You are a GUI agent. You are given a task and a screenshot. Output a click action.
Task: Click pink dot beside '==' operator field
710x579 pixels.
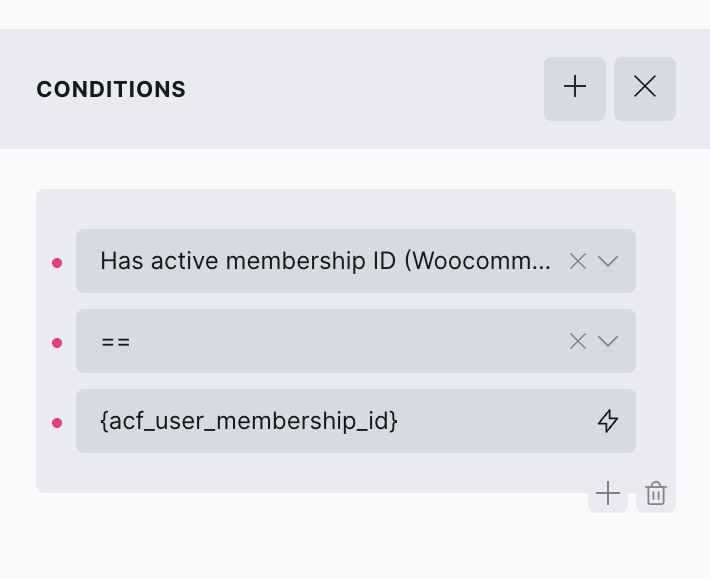57,342
